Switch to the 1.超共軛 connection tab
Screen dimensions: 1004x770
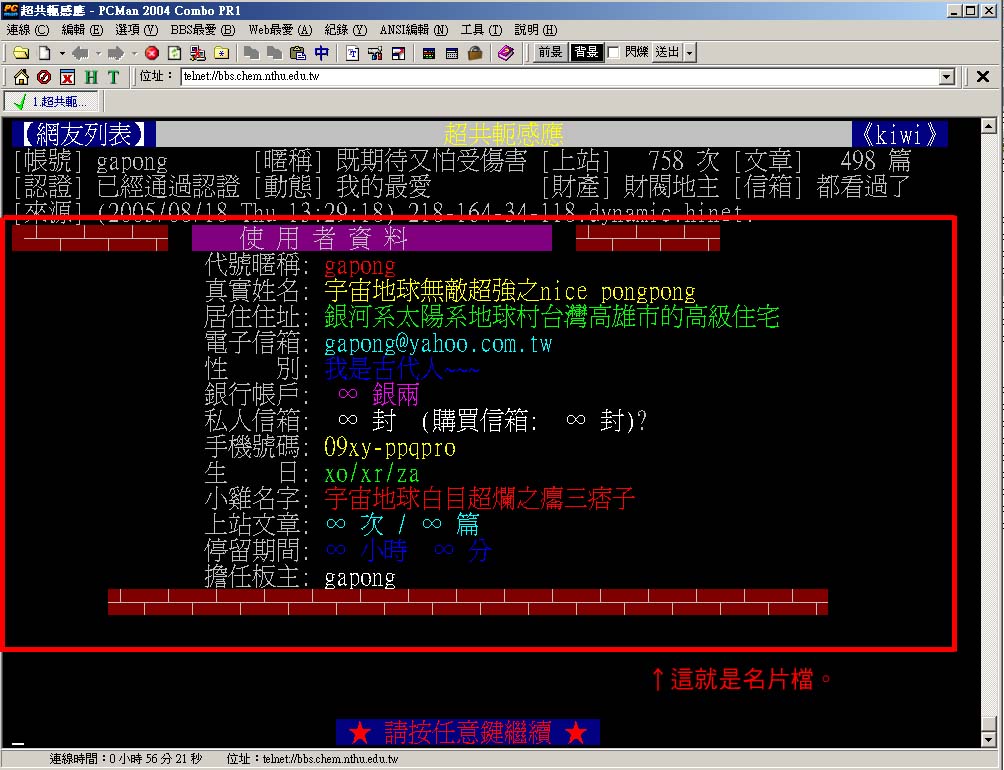point(51,102)
